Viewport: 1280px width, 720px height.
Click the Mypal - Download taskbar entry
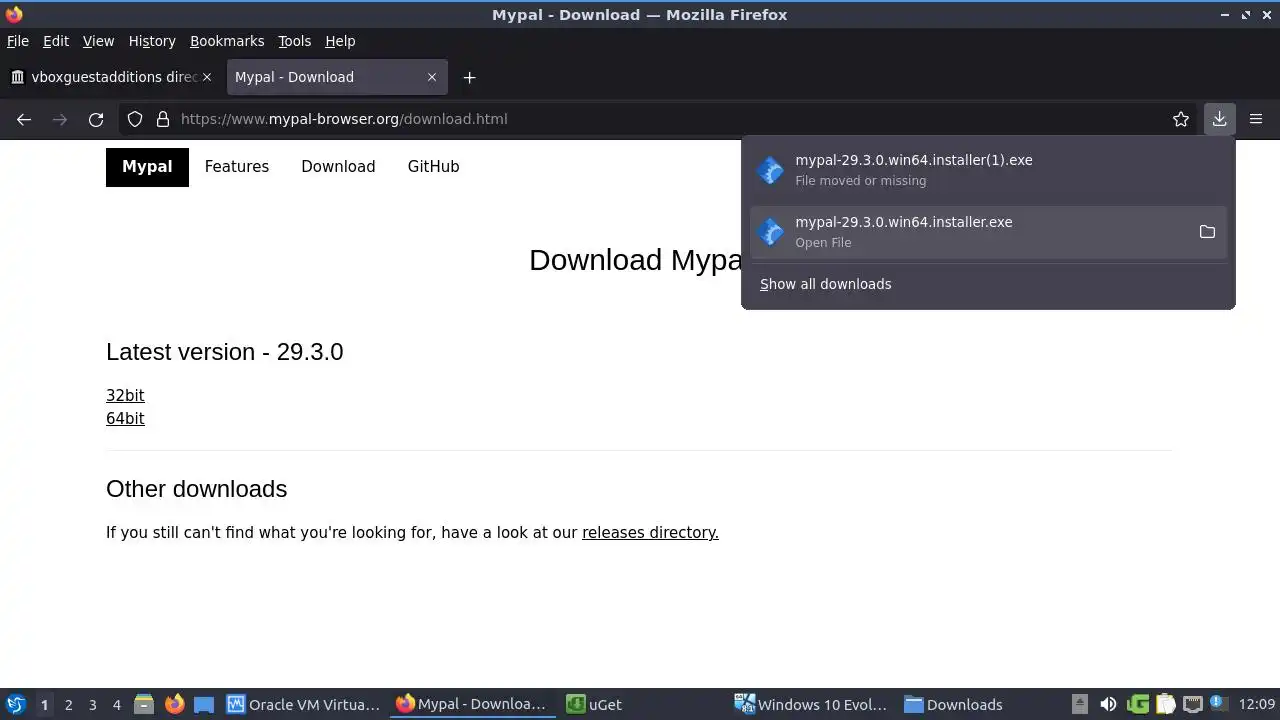[x=471, y=704]
